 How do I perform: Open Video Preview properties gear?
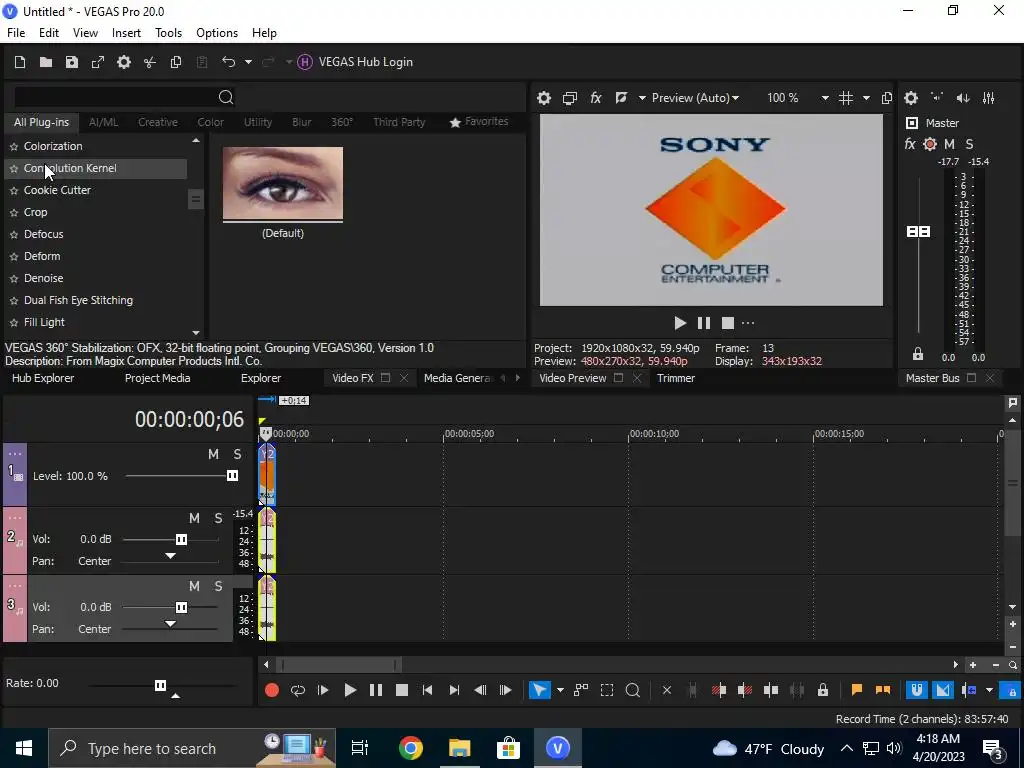coord(543,98)
